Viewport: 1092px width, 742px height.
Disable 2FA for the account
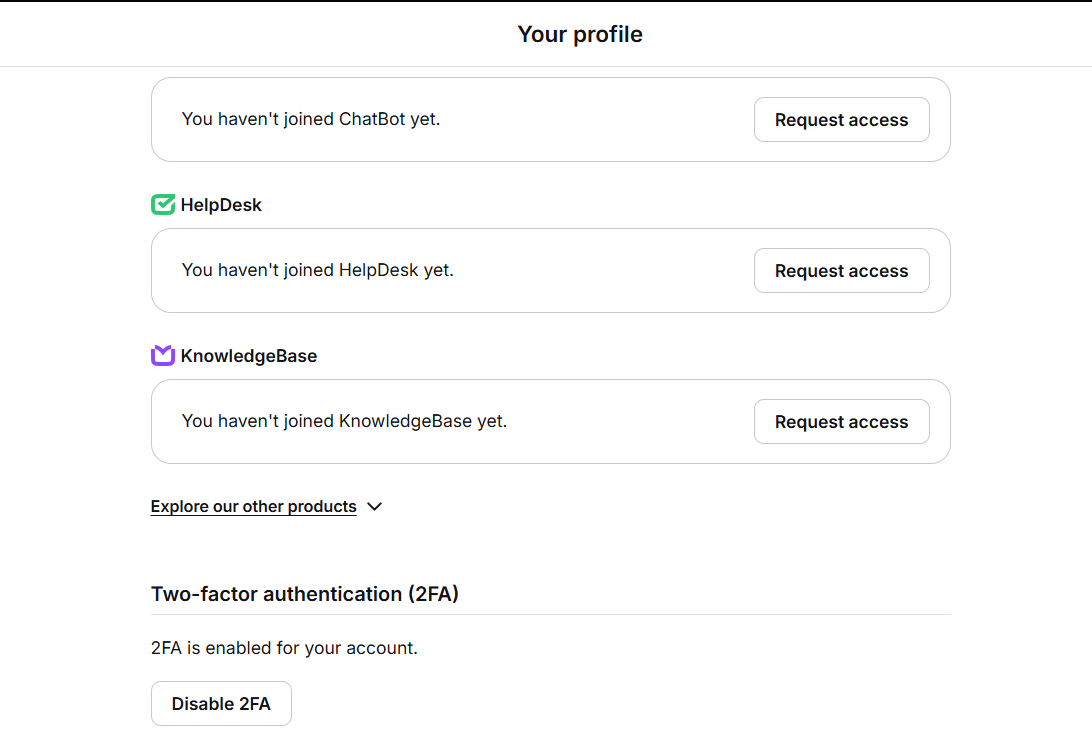point(221,704)
